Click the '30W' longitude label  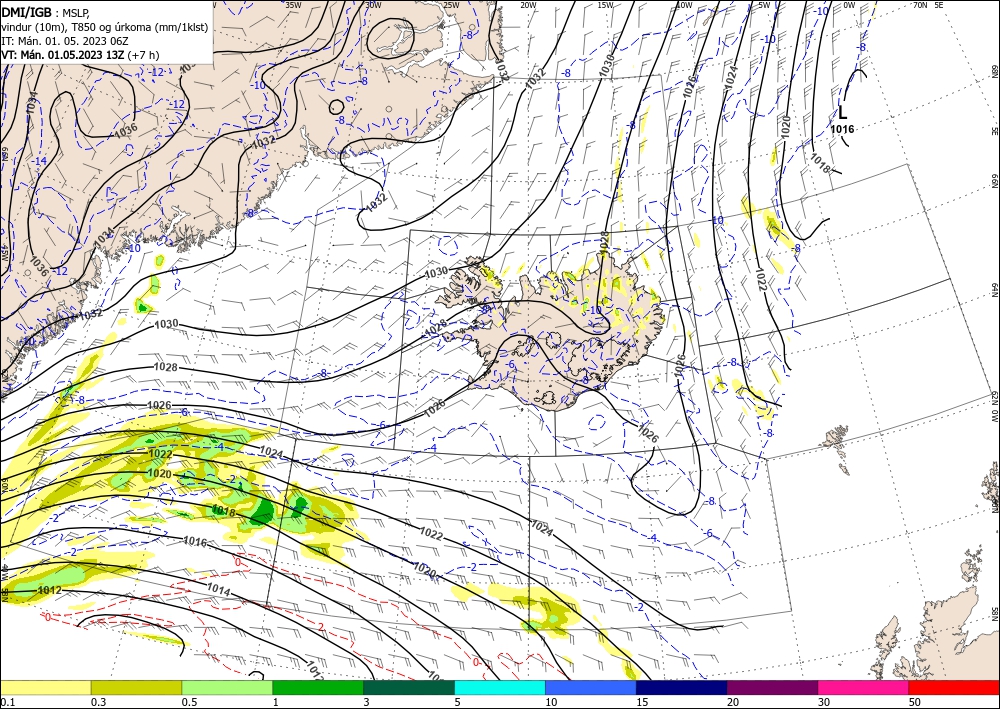click(373, 4)
